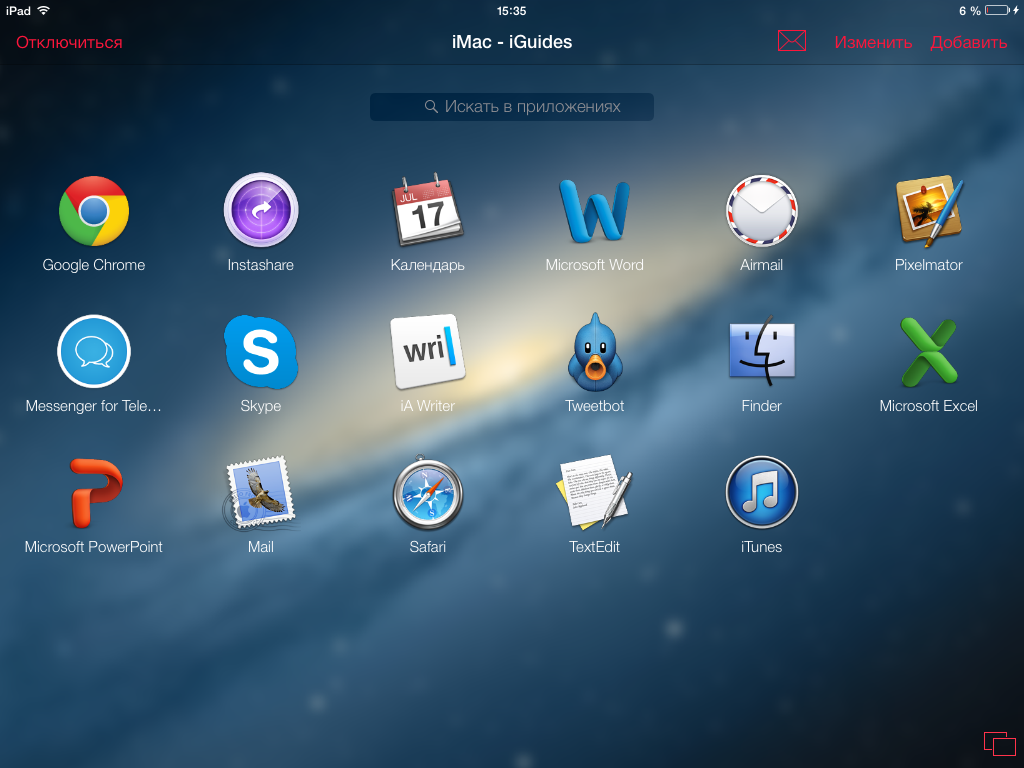Tap the 15:35 clock in status bar
The width and height of the screenshot is (1024, 768).
(511, 10)
